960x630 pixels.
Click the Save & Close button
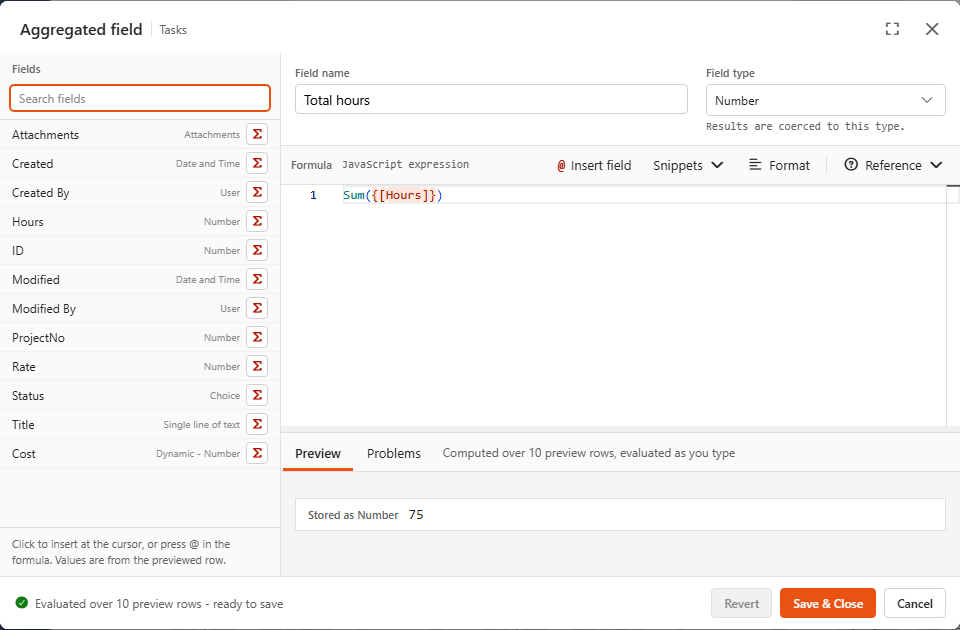pos(828,604)
